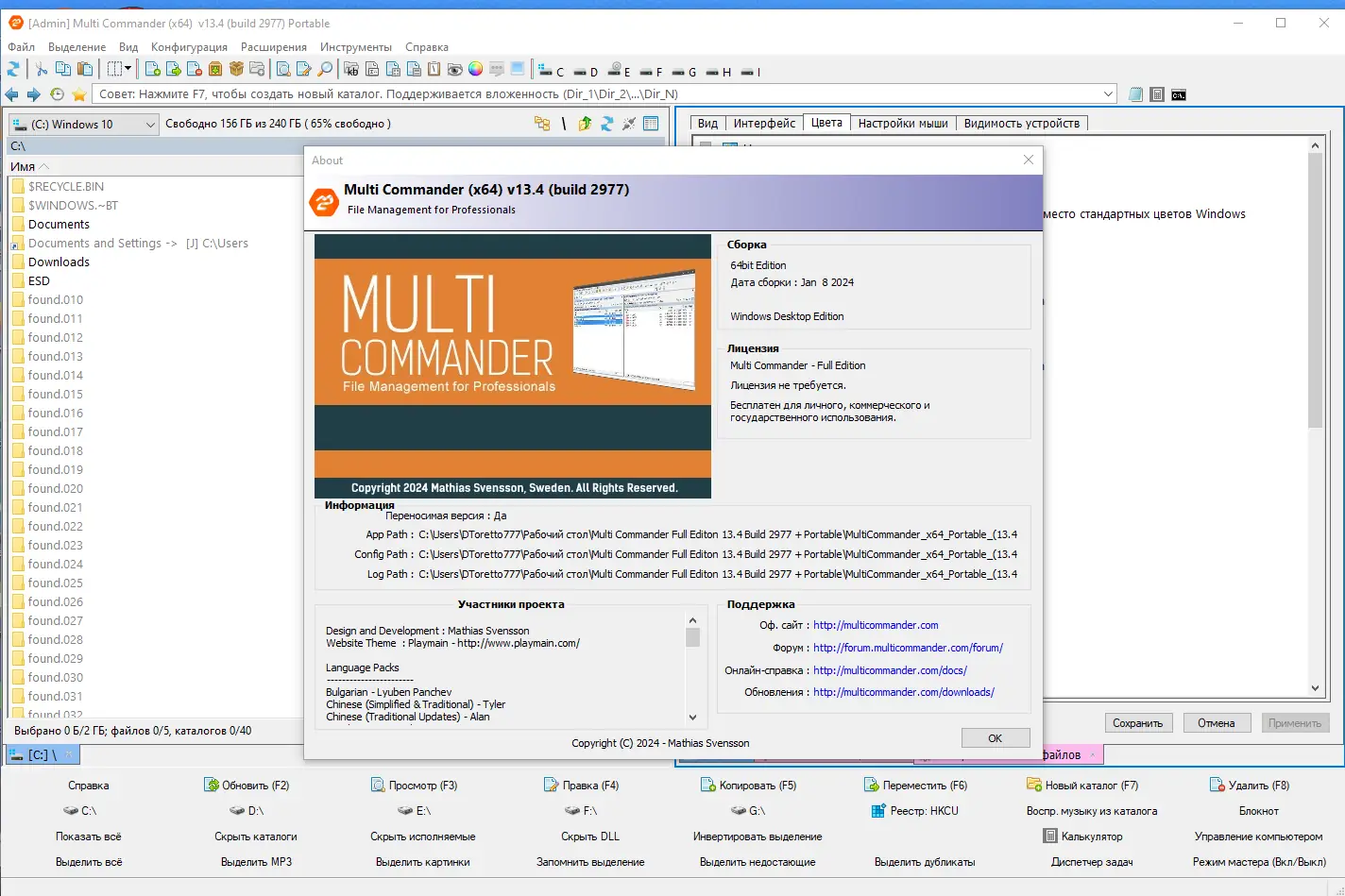The height and width of the screenshot is (896, 1345).
Task: Expand the drive selector showing (C:) Windows 10
Action: click(151, 124)
